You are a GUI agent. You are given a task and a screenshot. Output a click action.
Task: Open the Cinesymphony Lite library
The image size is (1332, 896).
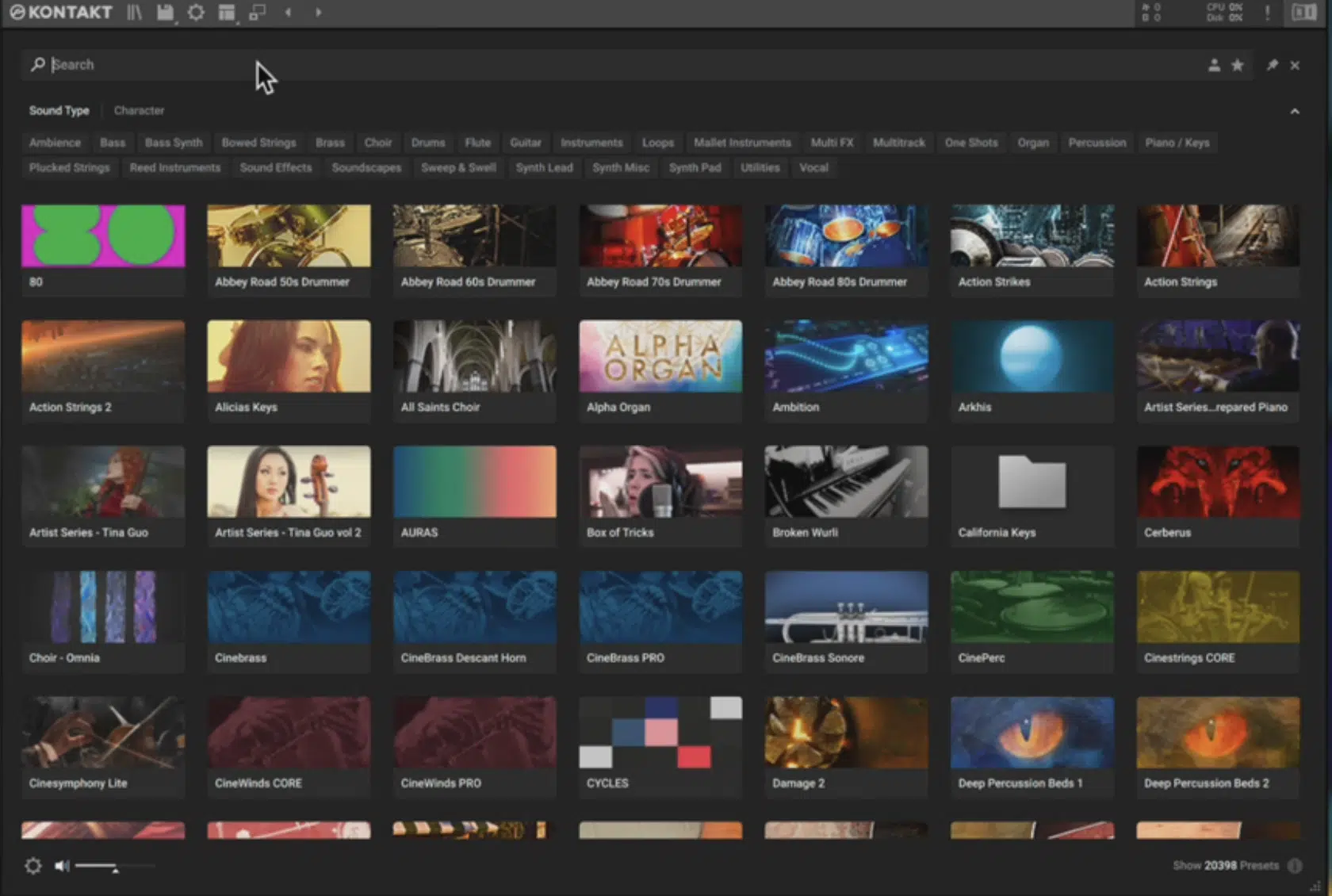click(103, 747)
